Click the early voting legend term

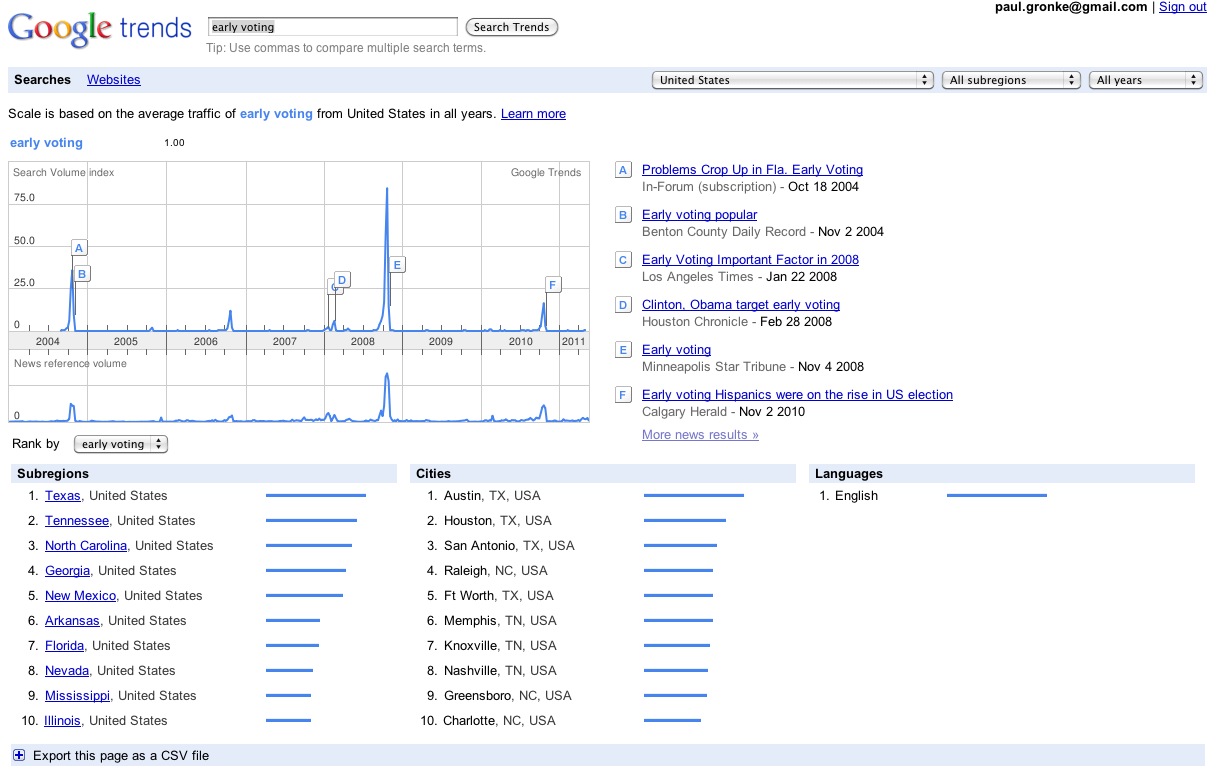coord(46,143)
